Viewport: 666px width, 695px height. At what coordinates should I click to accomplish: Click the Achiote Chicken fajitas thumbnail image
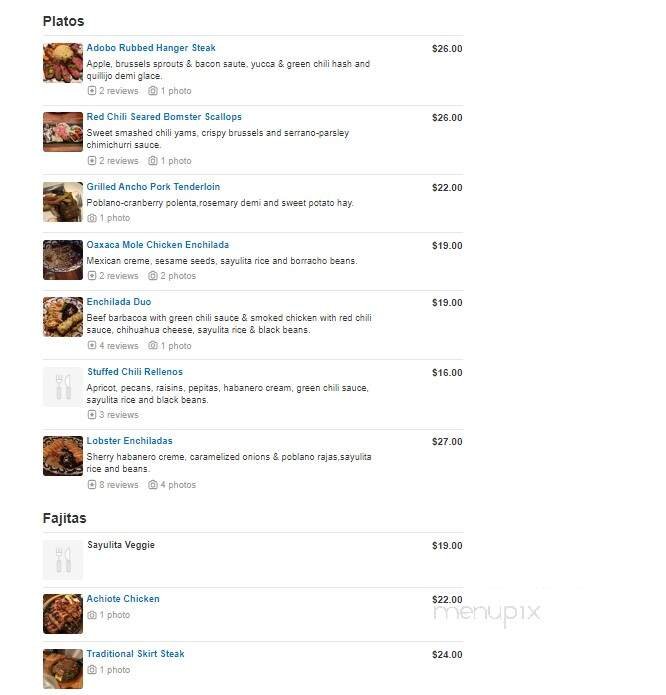pyautogui.click(x=63, y=614)
